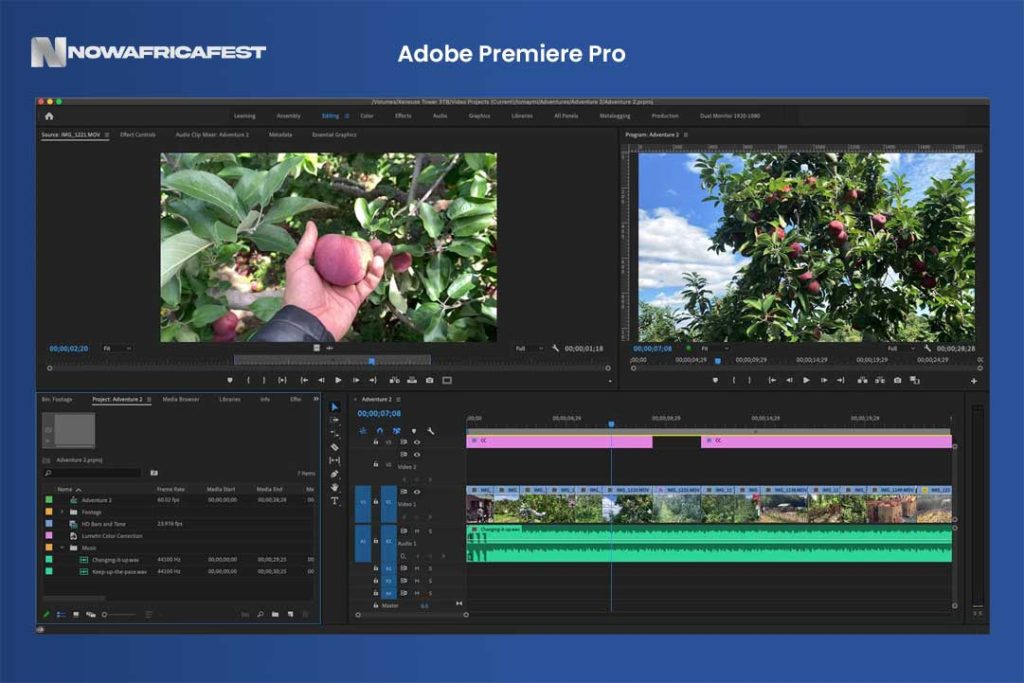Toggle the A1 source patching button

[363, 542]
